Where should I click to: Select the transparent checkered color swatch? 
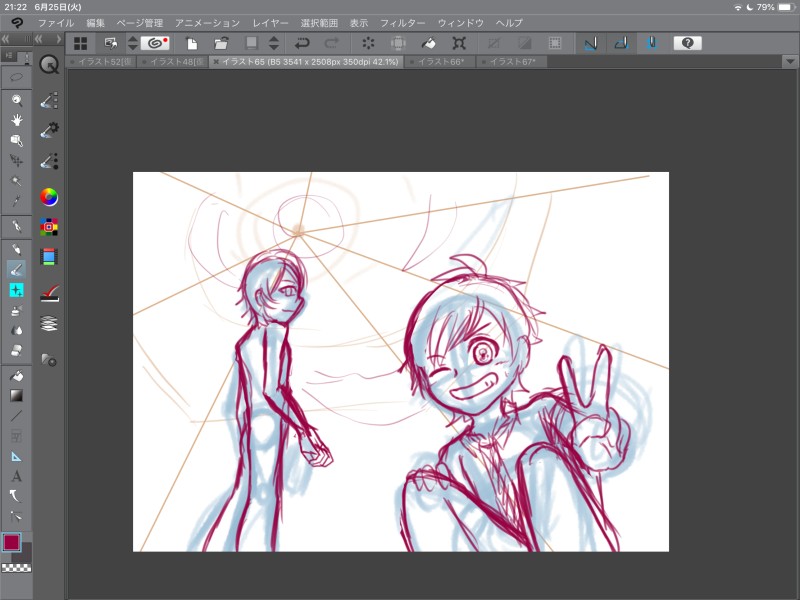(x=16, y=567)
